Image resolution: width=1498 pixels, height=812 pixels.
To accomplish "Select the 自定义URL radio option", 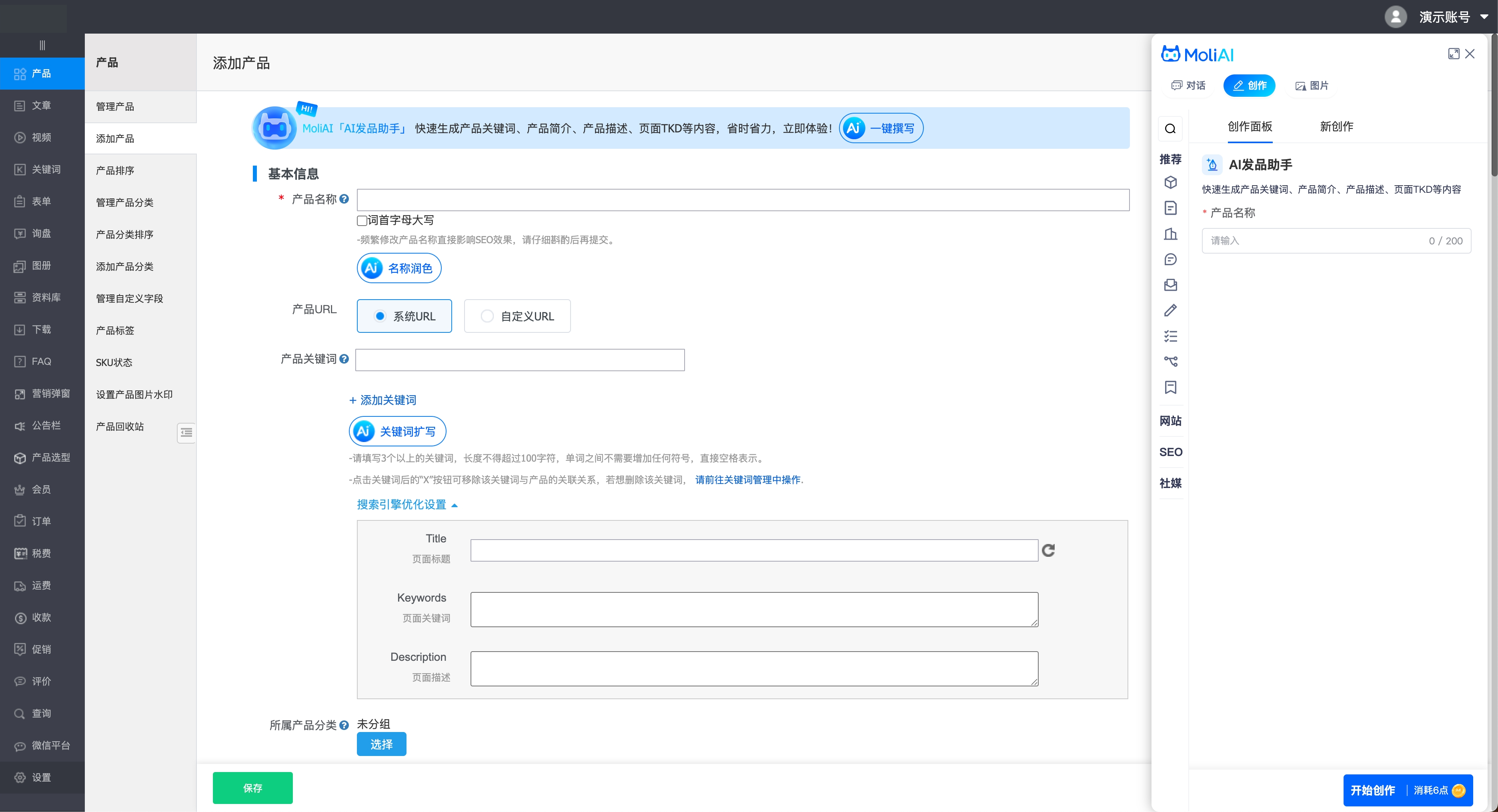I will click(487, 316).
